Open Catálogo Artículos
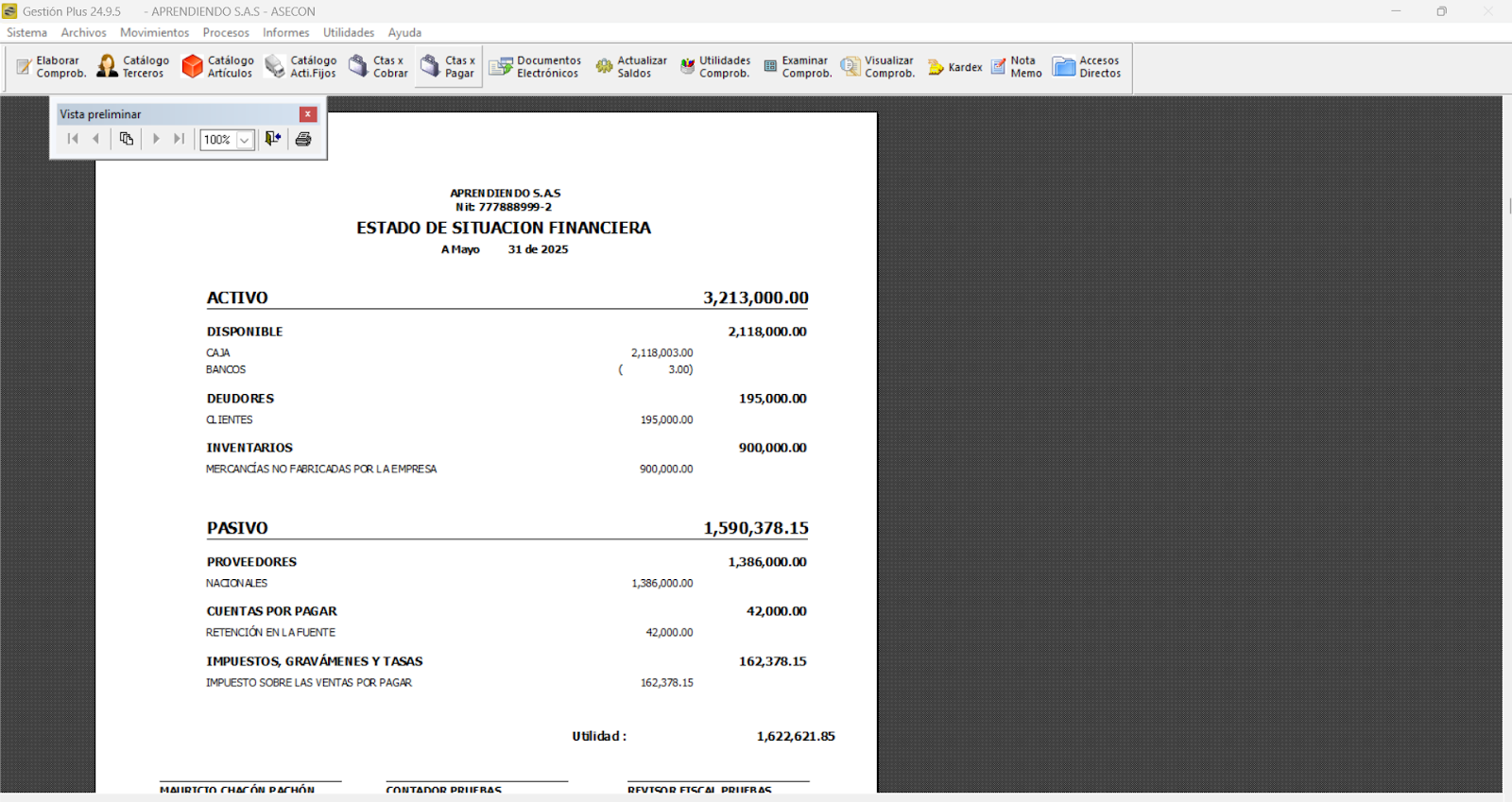1512x802 pixels. [217, 67]
